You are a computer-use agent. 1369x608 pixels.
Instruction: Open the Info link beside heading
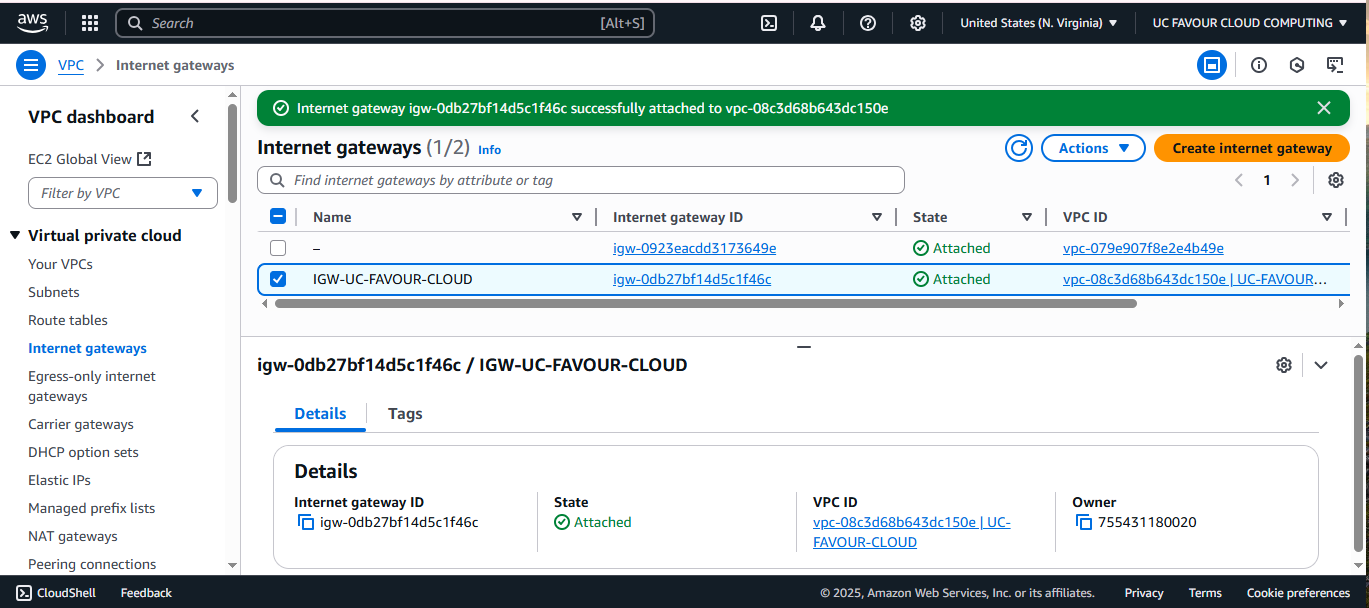(x=489, y=149)
